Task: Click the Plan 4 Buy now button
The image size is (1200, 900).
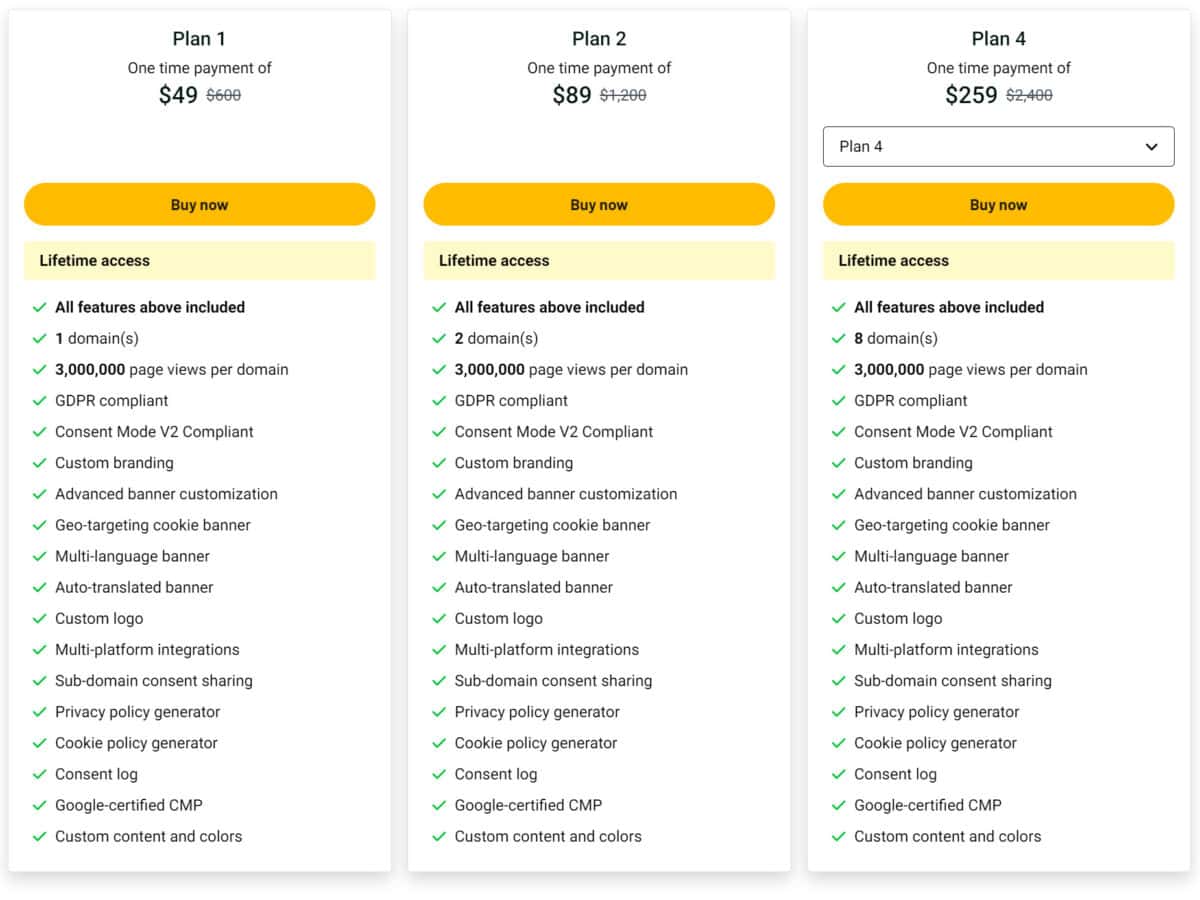Action: [x=998, y=204]
